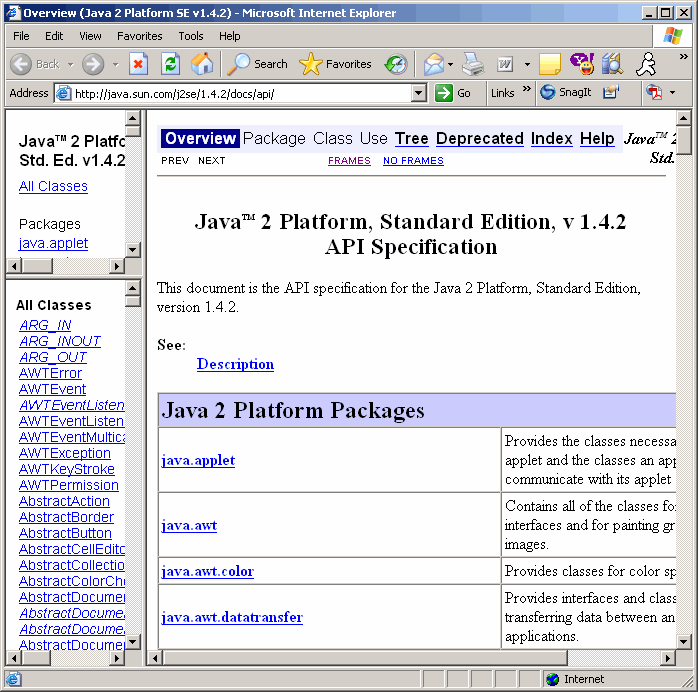Open the Back button history dropdown

[70, 65]
